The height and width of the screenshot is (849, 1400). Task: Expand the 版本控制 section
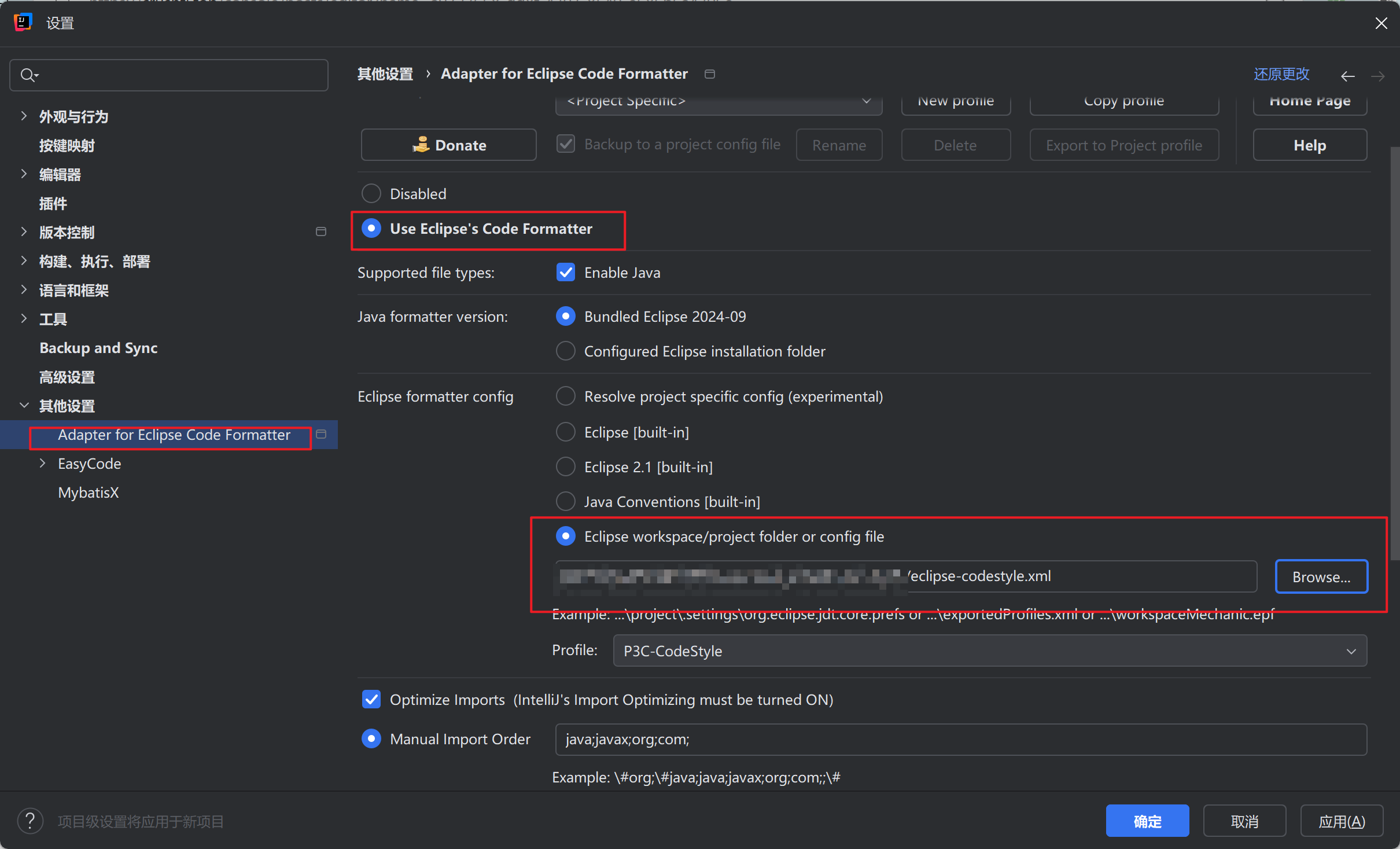(24, 232)
